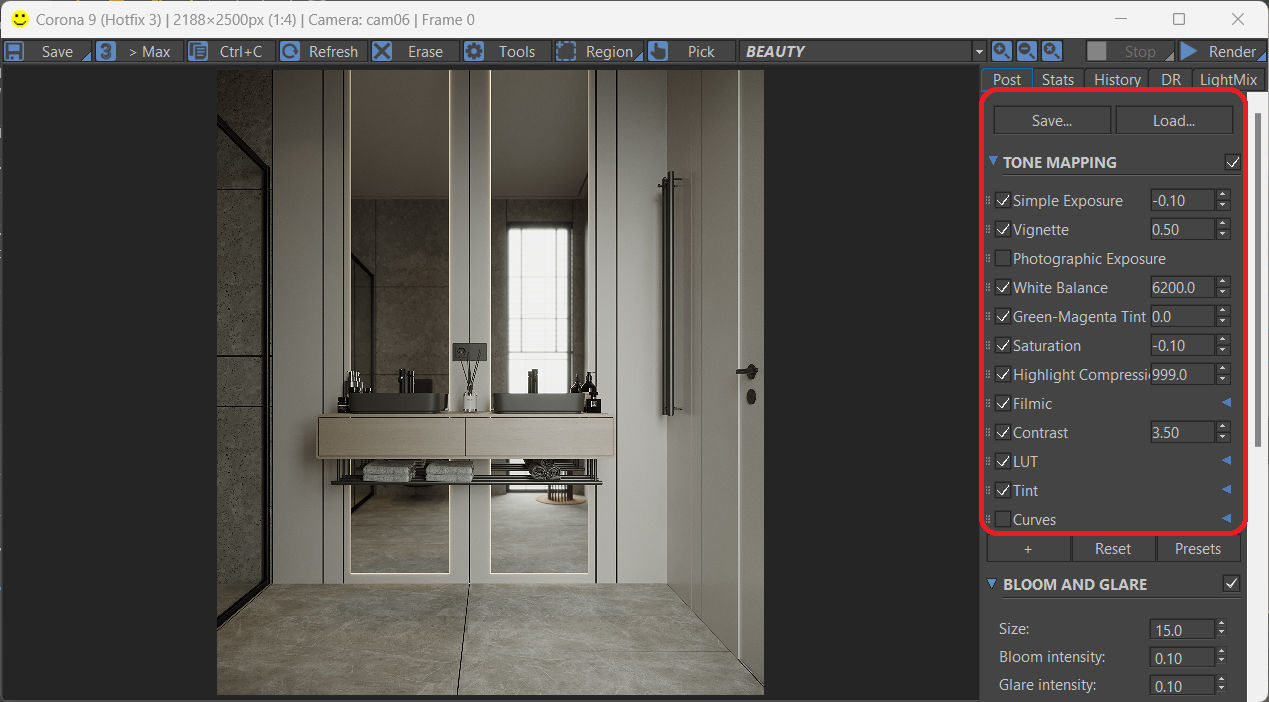
Task: Toggle the TONE MAPPING master checkbox
Action: click(1232, 162)
